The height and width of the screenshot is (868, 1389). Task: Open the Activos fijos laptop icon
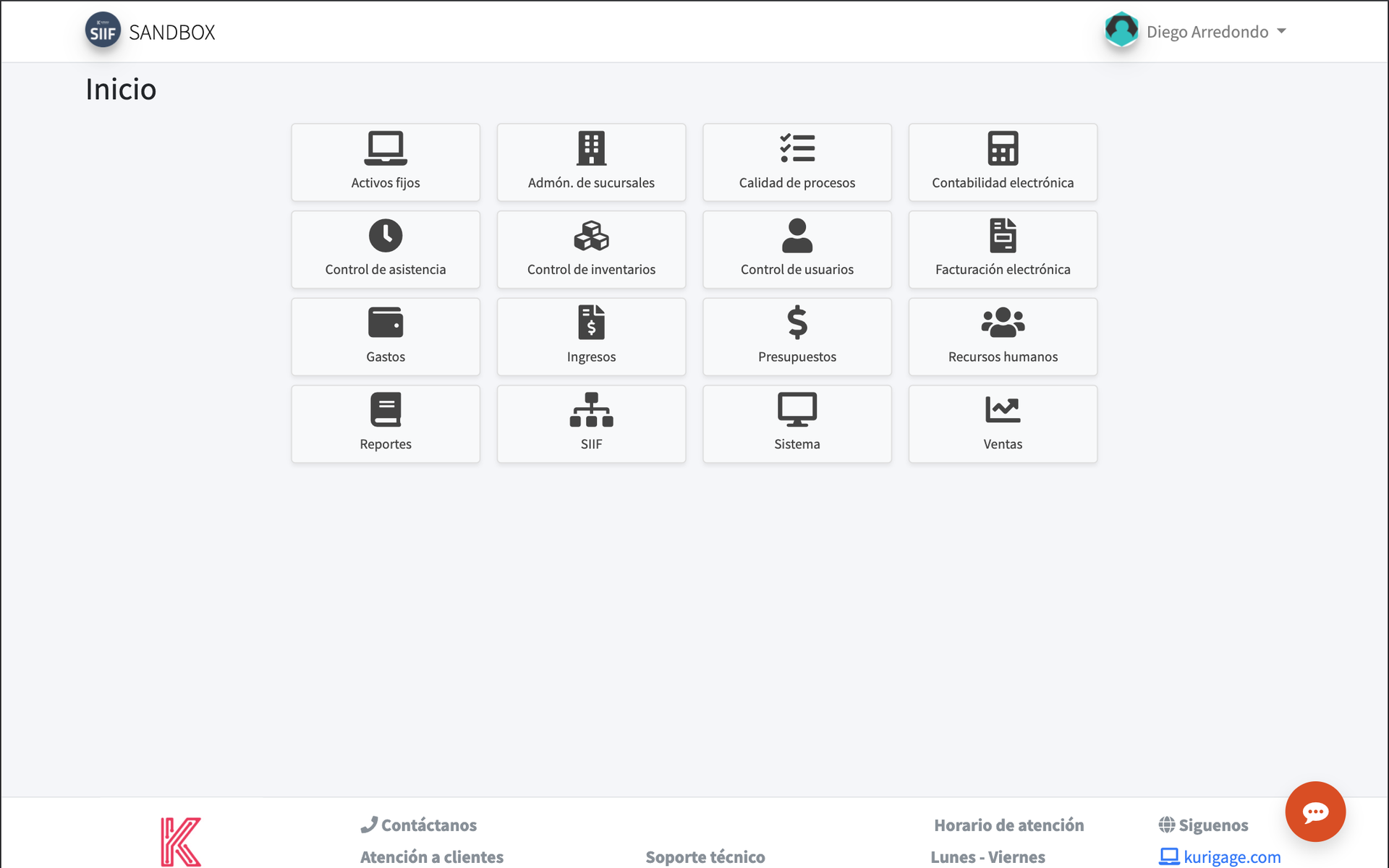click(385, 148)
